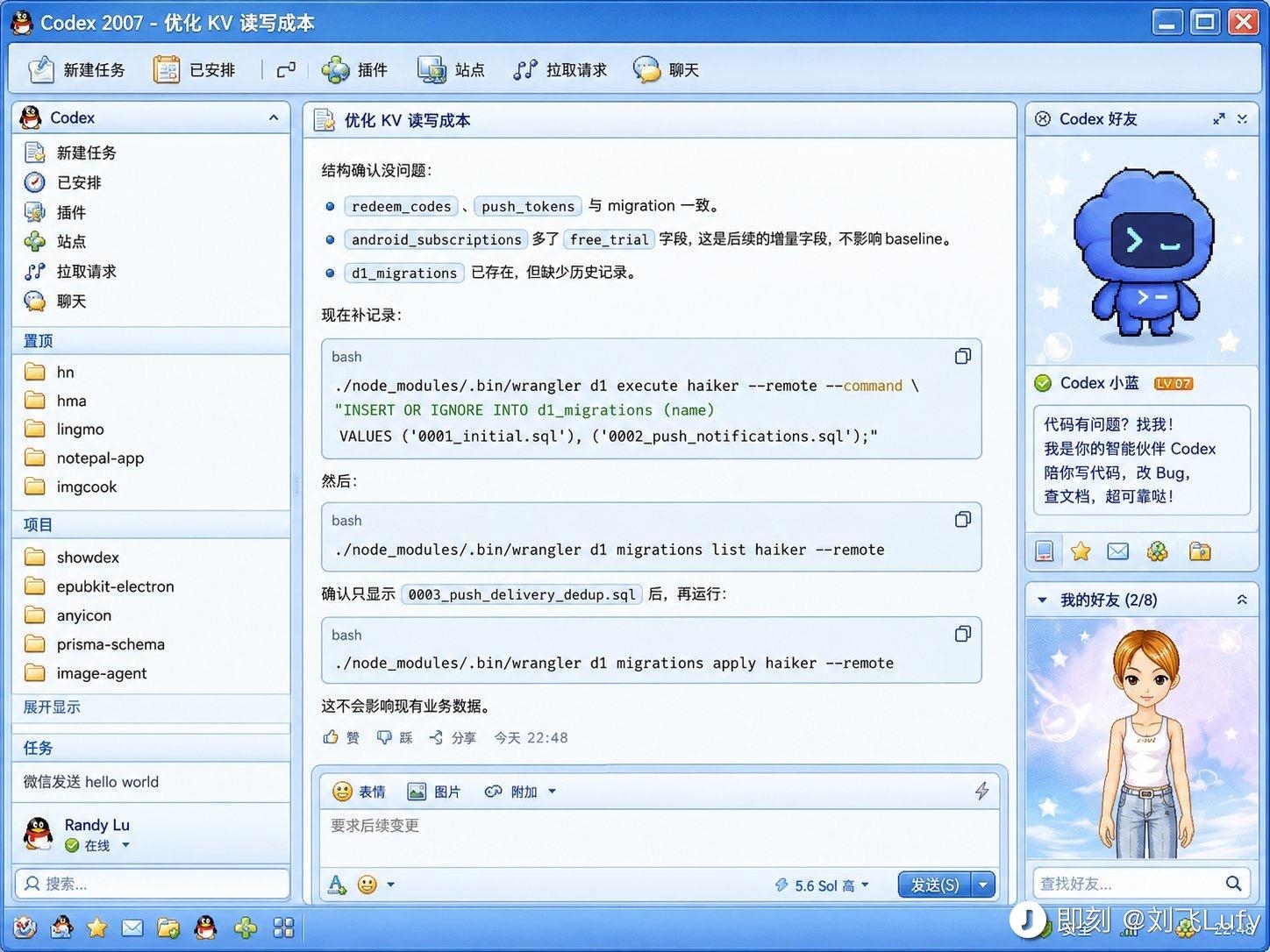Click the 展开显示 link
The height and width of the screenshot is (952, 1270).
[x=51, y=707]
